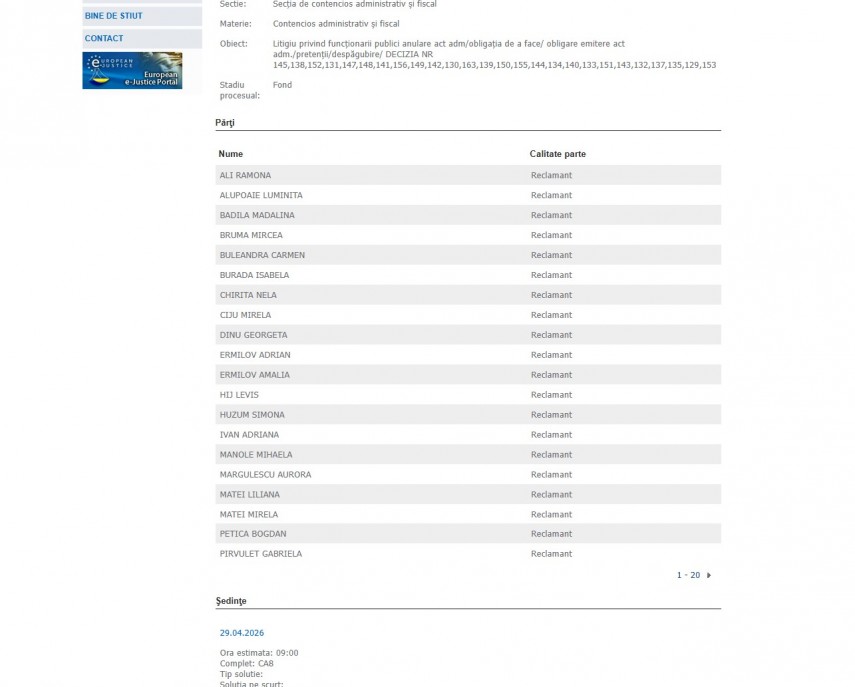This screenshot has height=687, width=855.
Task: Click the PIRVULET GABRIELA name
Action: point(261,554)
